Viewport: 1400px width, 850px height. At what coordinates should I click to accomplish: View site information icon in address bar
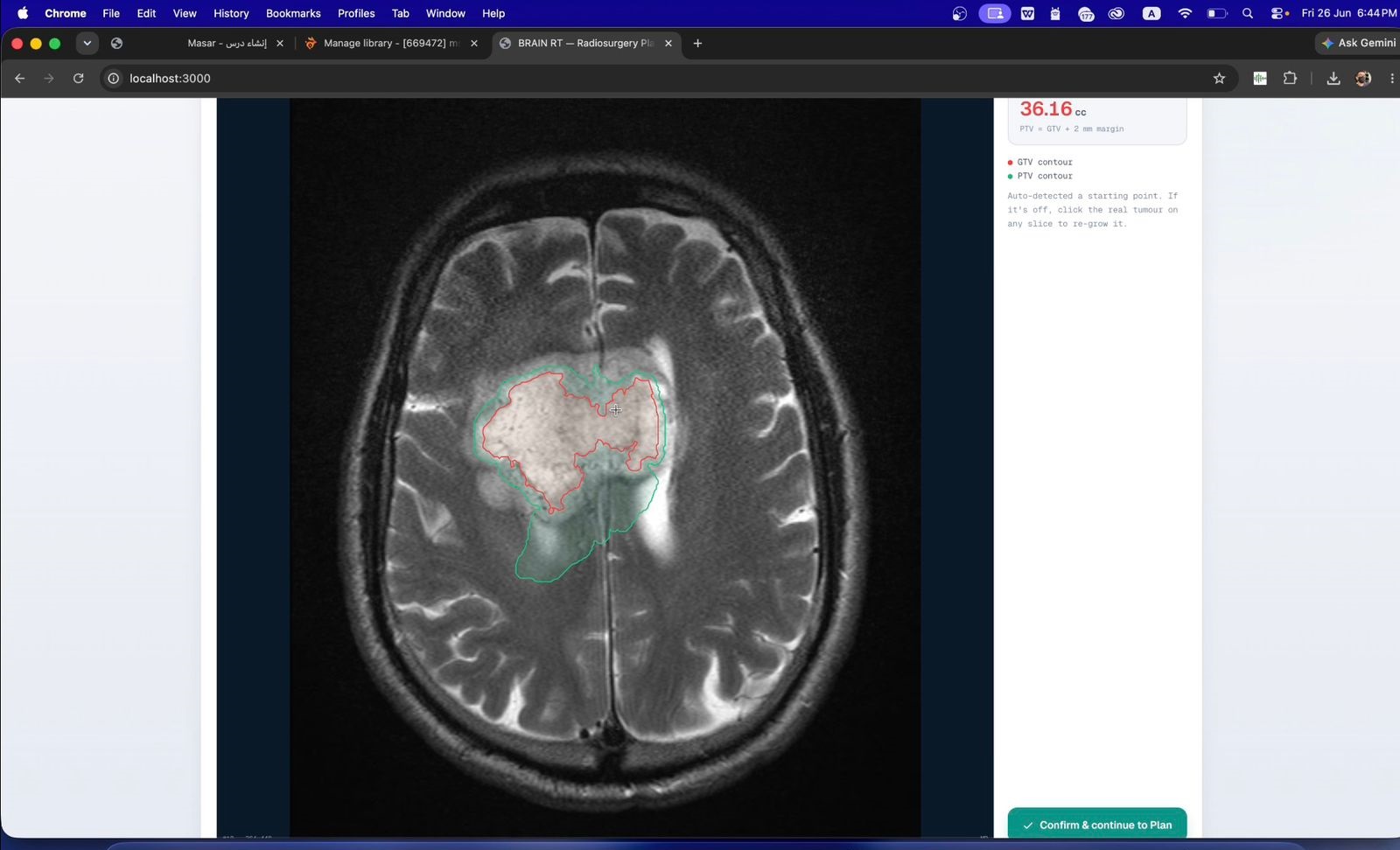(113, 78)
